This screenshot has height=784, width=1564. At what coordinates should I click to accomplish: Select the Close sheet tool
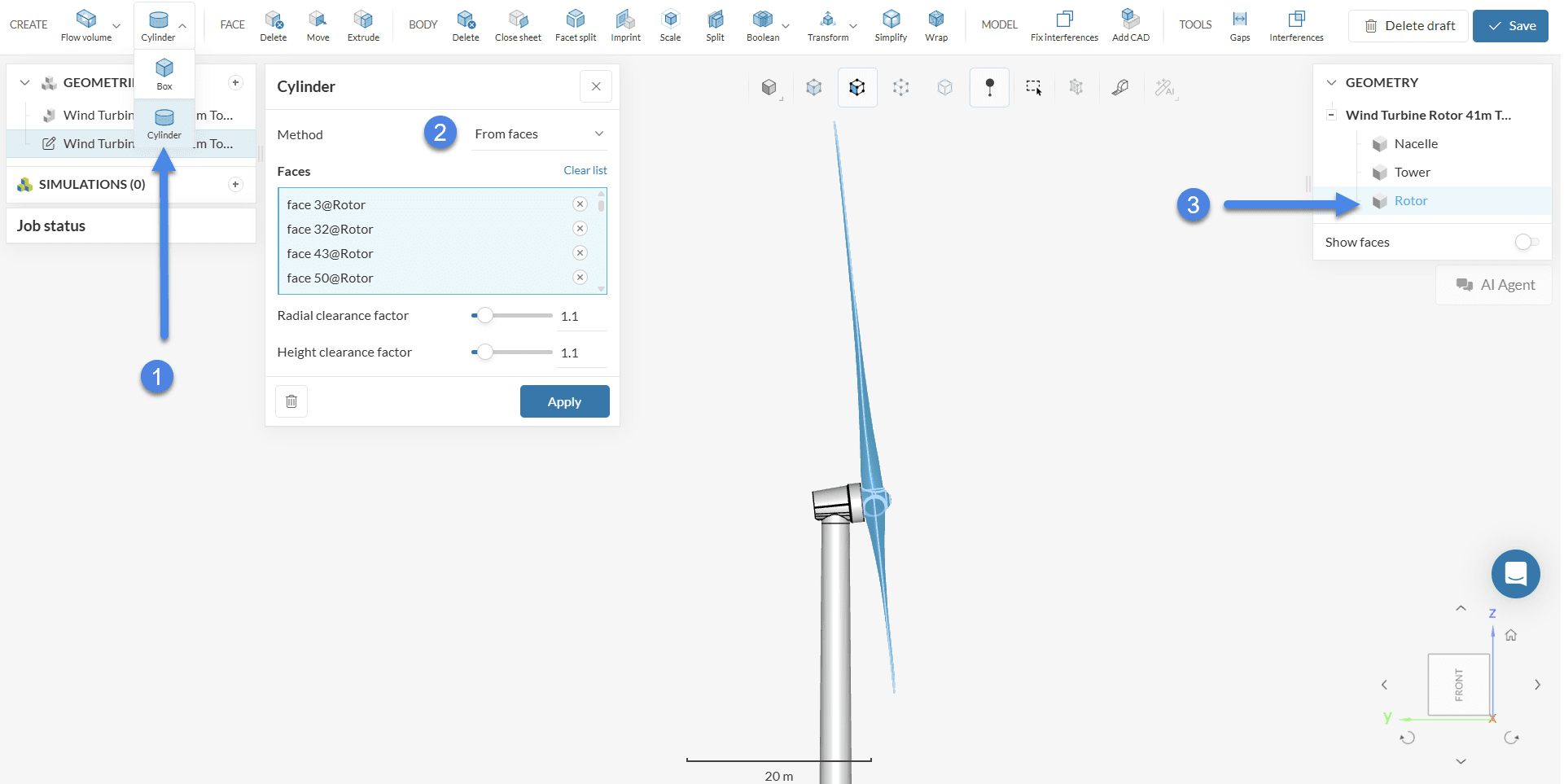pos(518,25)
